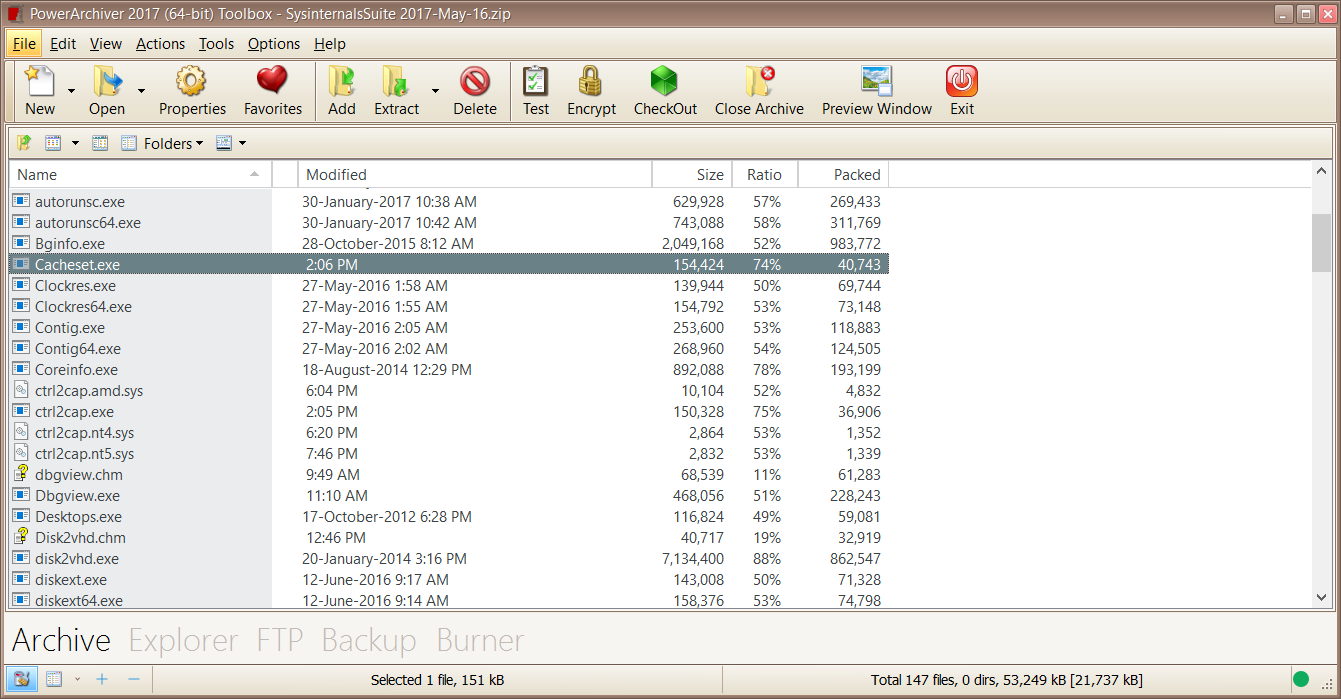
Task: Sort by the Packed column header
Action: [x=843, y=174]
